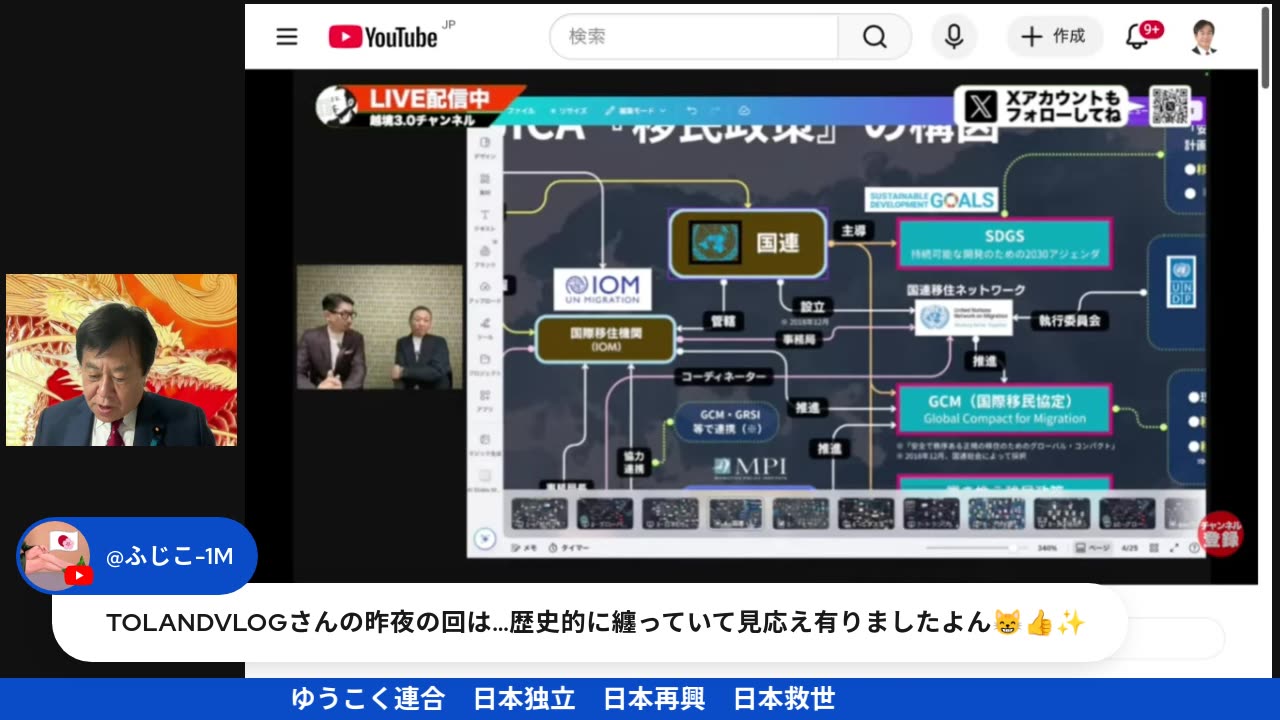The image size is (1280, 720).
Task: Select the IOM UN MIGRATION logo
Action: [x=603, y=289]
